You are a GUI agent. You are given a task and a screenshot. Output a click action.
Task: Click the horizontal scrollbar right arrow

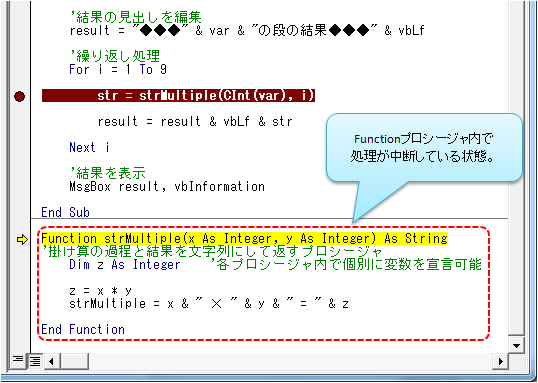500,361
